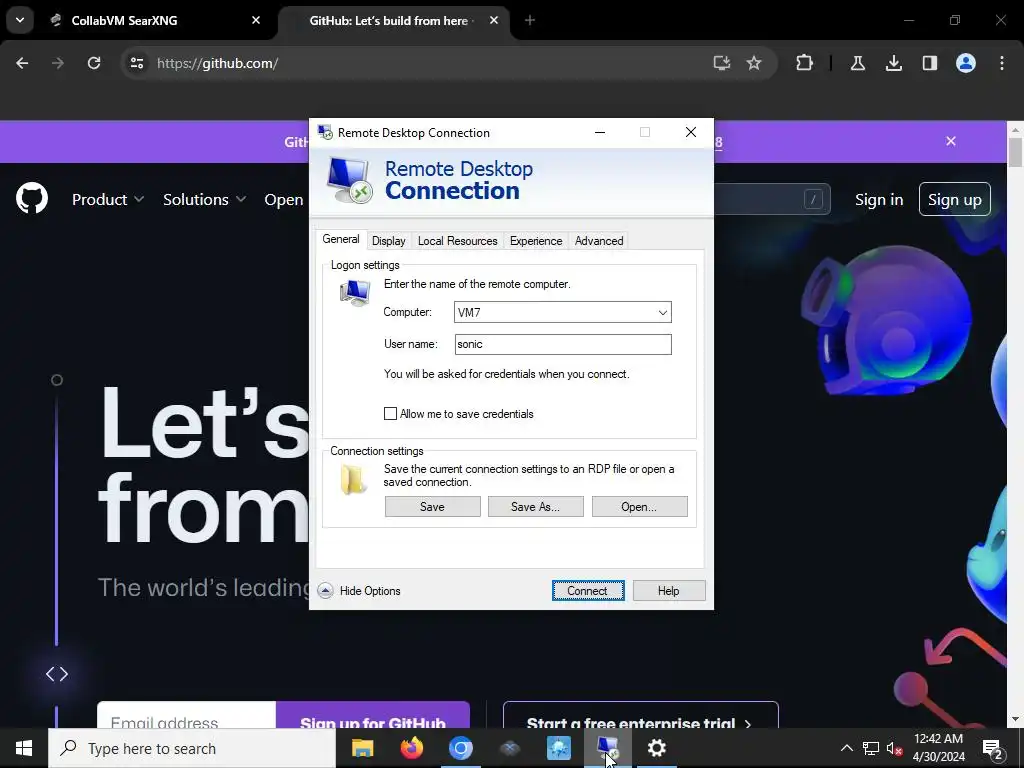This screenshot has height=768, width=1024.
Task: Open the Chromium browser taskbar icon
Action: [460, 748]
